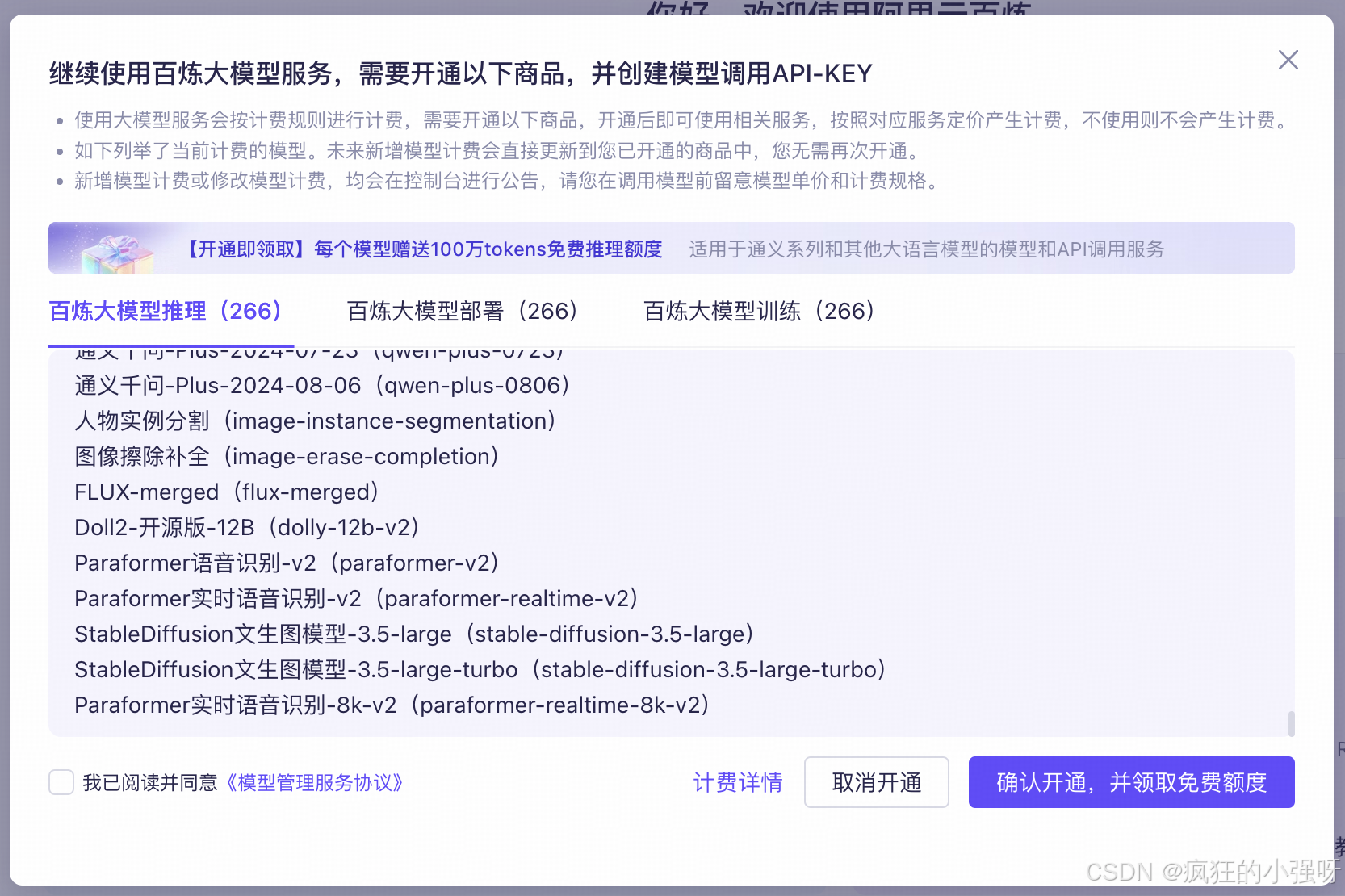Click the first bullet starting 使用大模型服务会按计费规则
The width and height of the screenshot is (1345, 896).
point(683,120)
